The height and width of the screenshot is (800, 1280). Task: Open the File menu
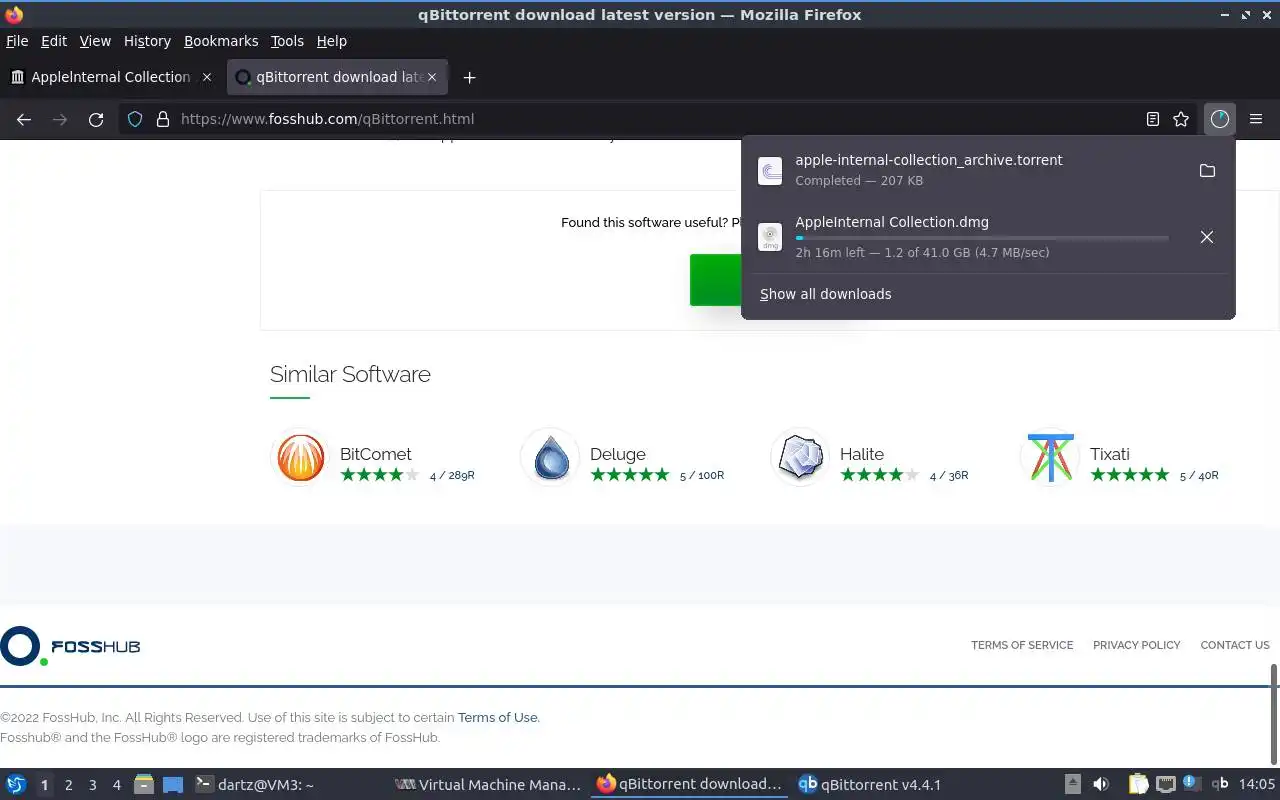click(17, 41)
